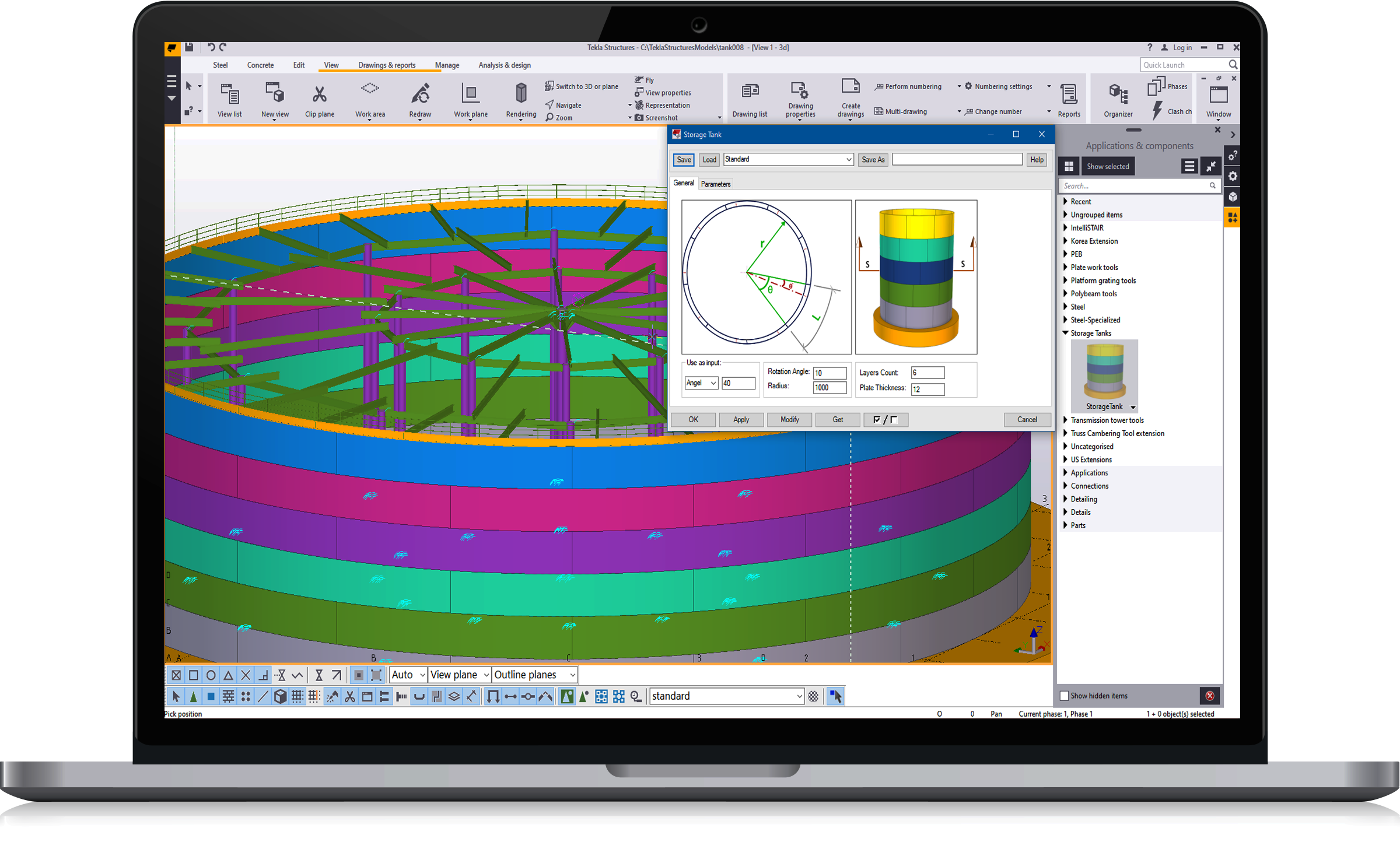Click the Apply button

pyautogui.click(x=741, y=420)
